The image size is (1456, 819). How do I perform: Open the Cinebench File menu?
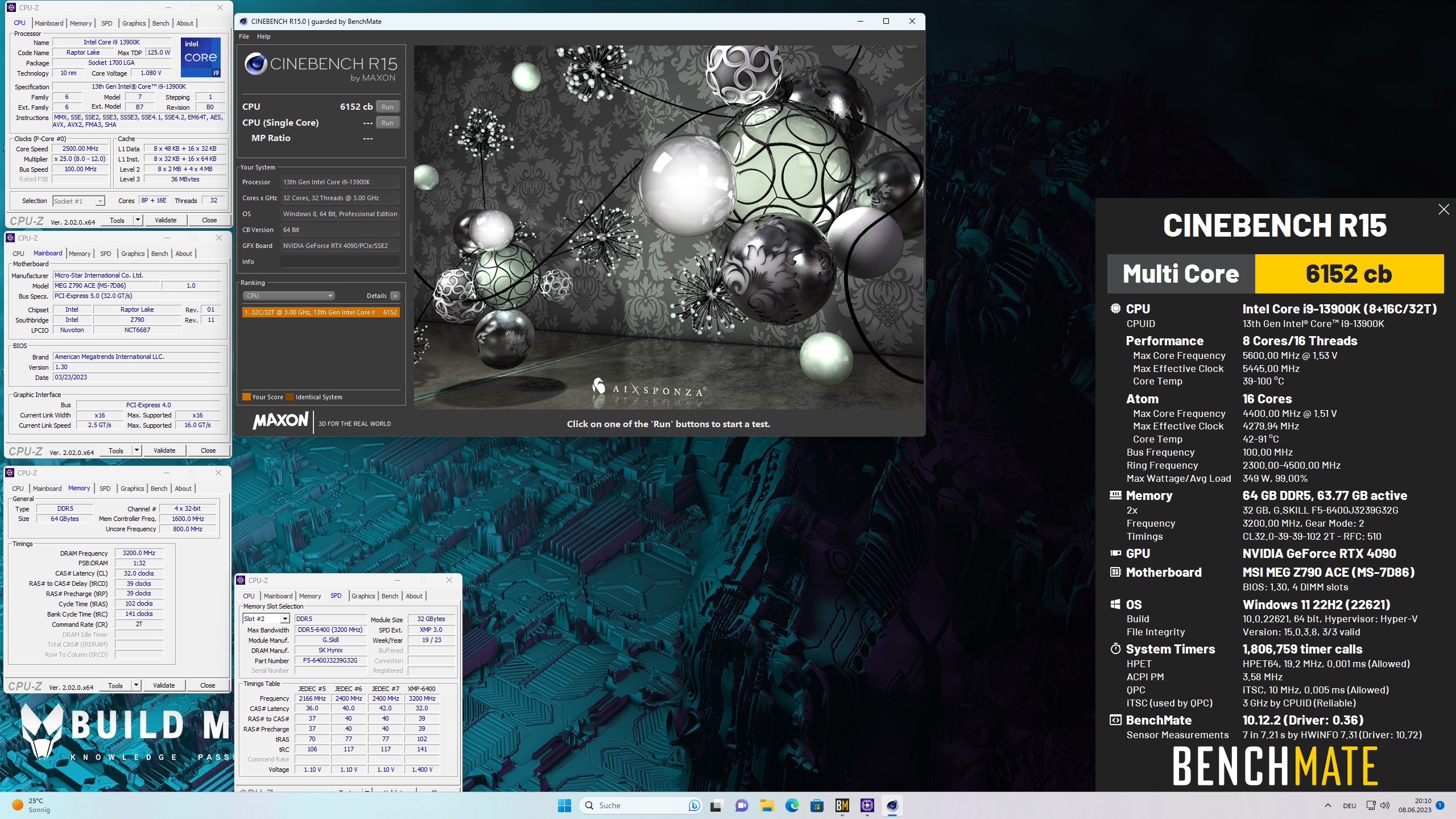[x=244, y=36]
